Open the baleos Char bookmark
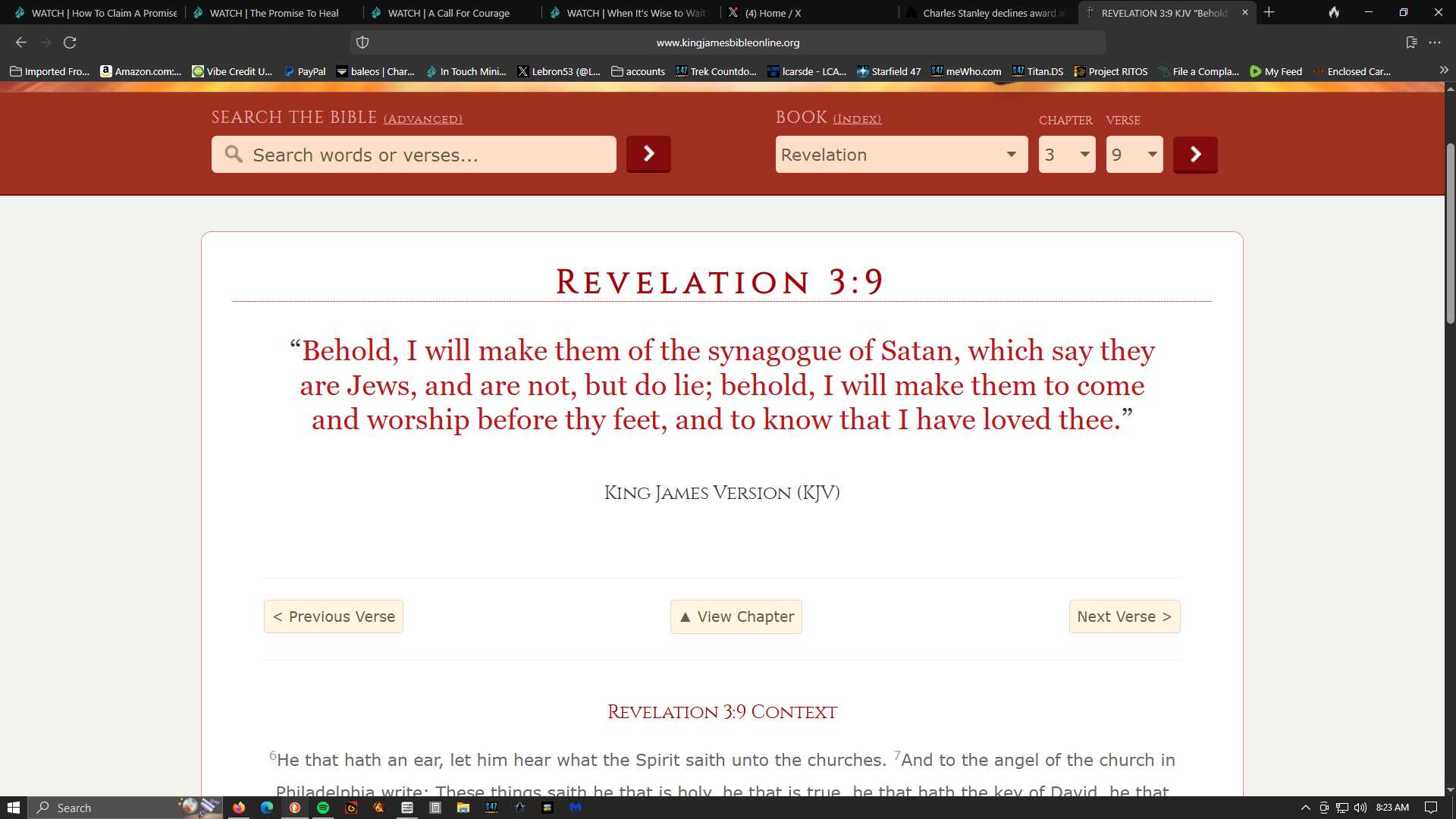Image resolution: width=1456 pixels, height=819 pixels. click(x=375, y=71)
